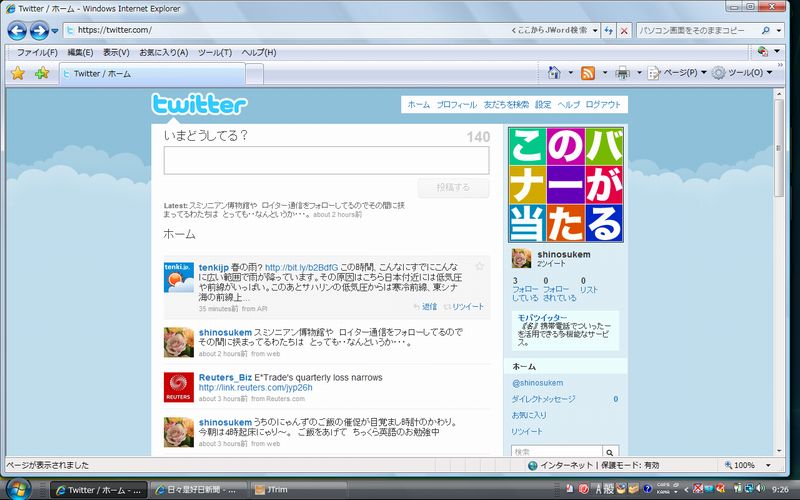The height and width of the screenshot is (500, 800).
Task: Open the tenkijp username link
Action: [214, 267]
